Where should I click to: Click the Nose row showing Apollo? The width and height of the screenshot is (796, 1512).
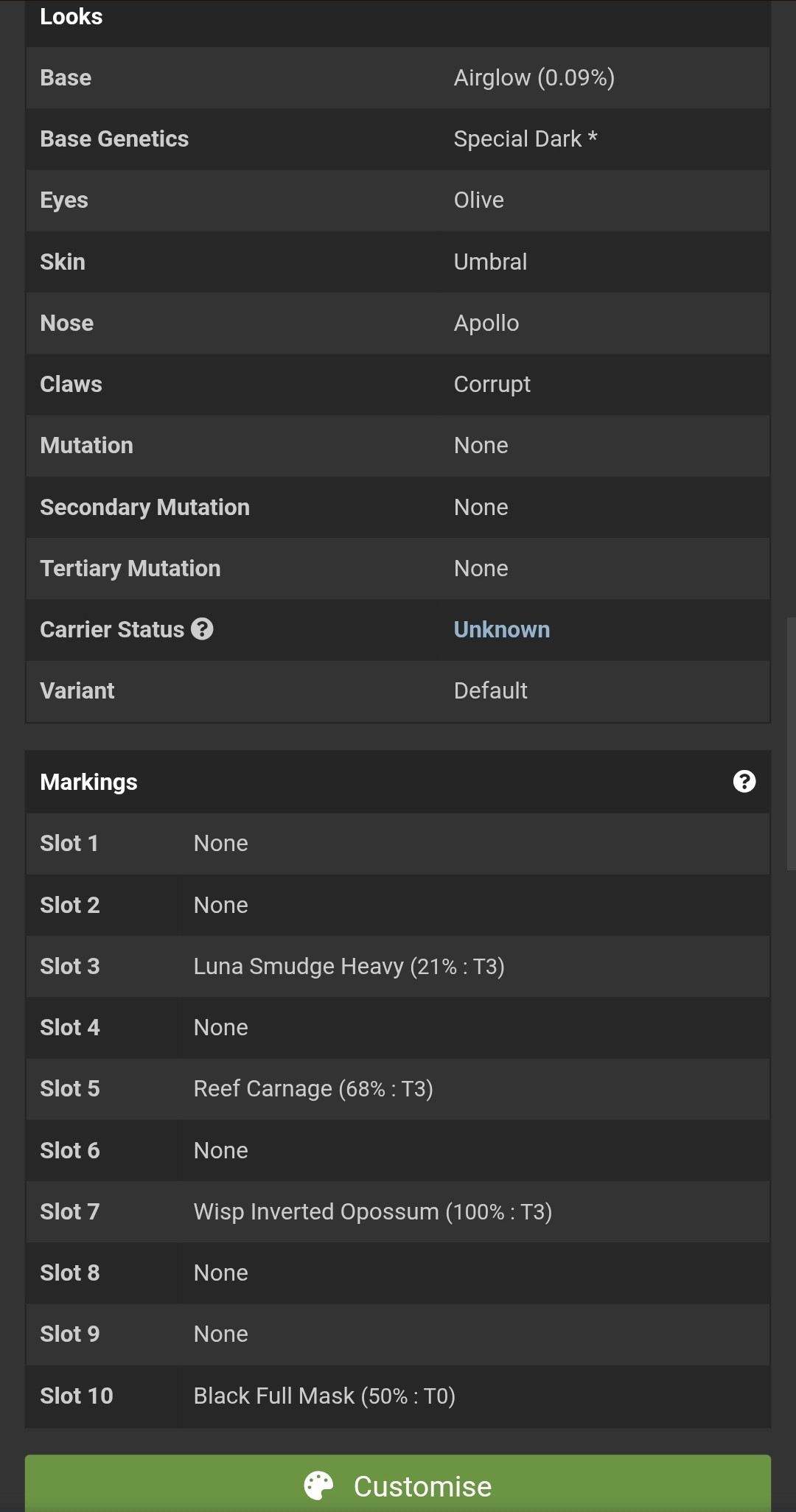(x=398, y=323)
